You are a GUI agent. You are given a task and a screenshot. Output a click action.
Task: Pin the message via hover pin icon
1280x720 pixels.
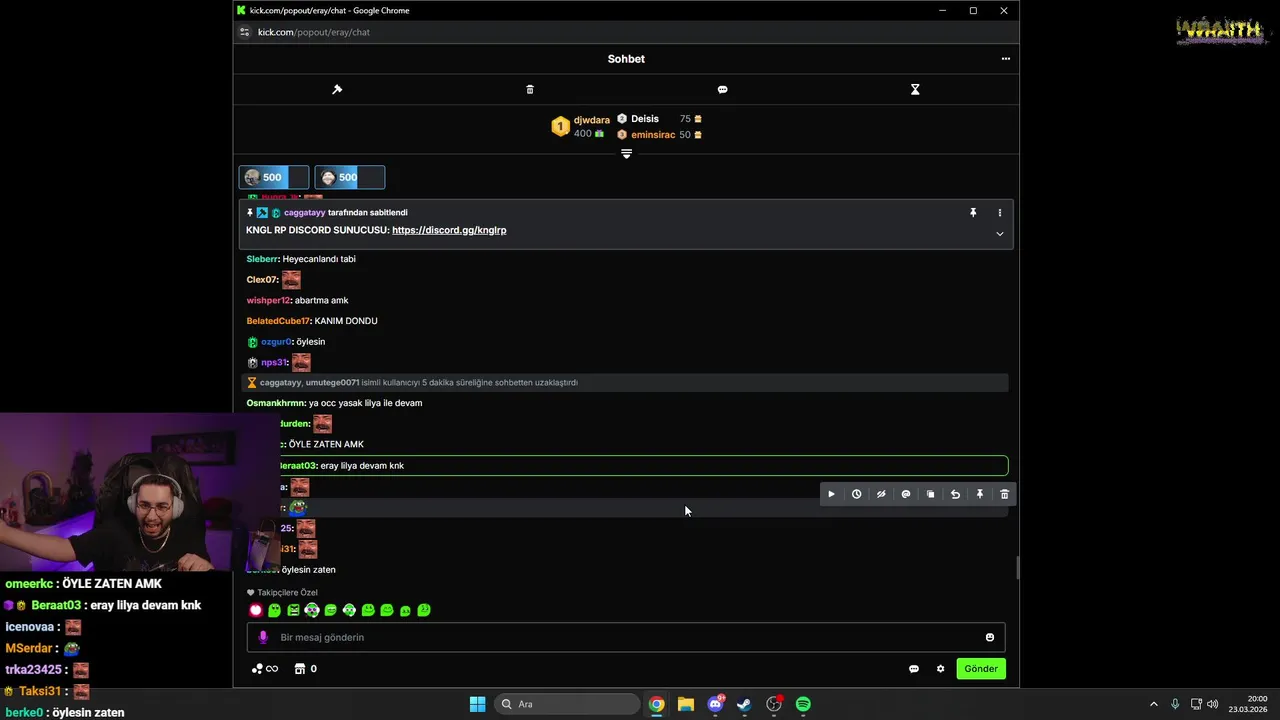click(x=980, y=494)
